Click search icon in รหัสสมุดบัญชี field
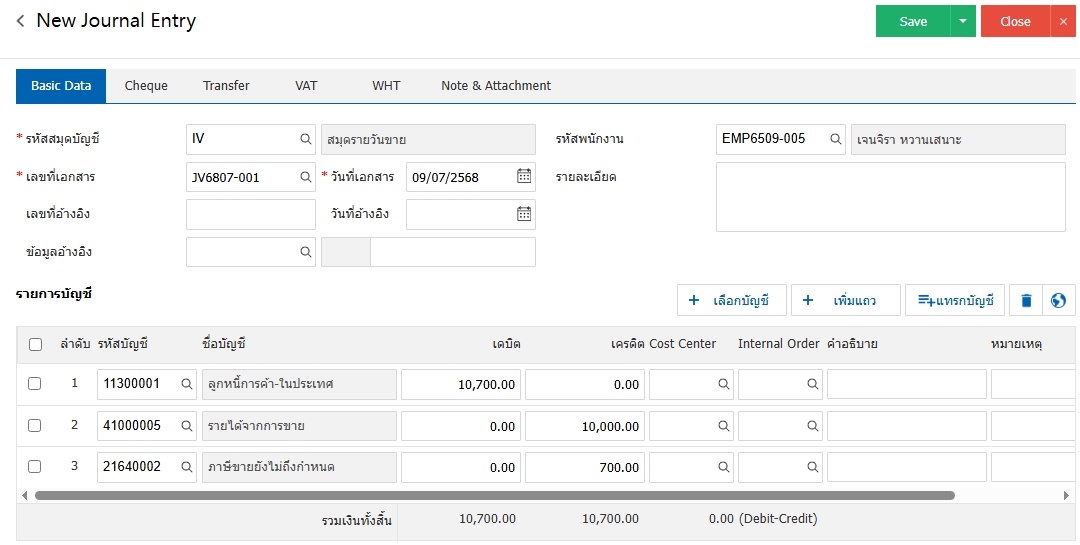The image size is (1080, 545). (306, 139)
